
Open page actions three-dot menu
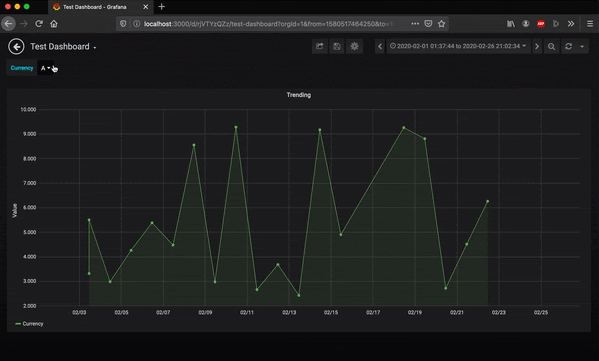pos(415,24)
